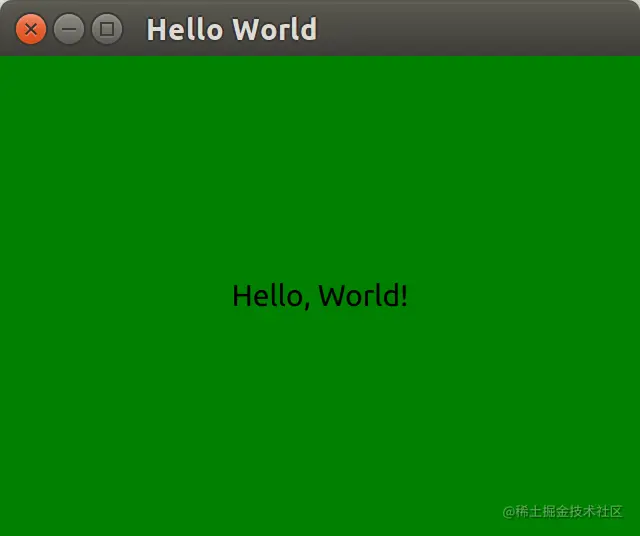Click the "Hello, World!" label text
This screenshot has height=536, width=640.
pyautogui.click(x=320, y=296)
